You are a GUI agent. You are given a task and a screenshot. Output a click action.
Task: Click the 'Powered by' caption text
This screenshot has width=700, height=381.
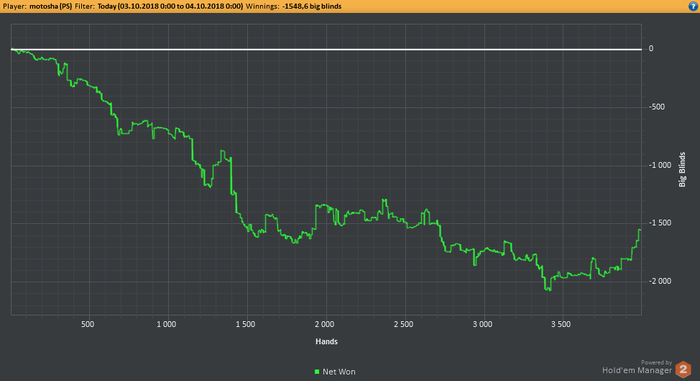(x=656, y=363)
